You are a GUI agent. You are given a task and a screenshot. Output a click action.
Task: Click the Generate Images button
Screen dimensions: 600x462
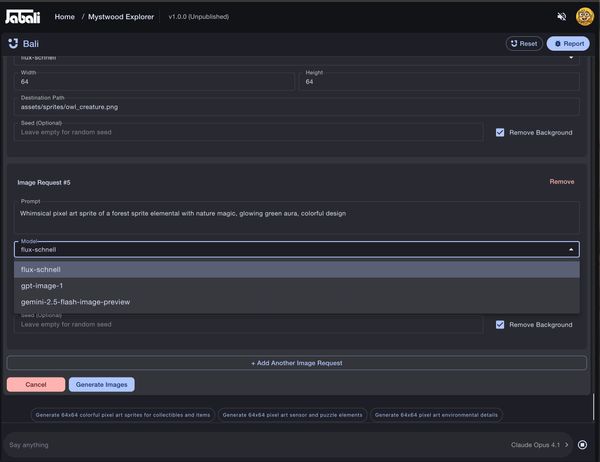click(101, 384)
